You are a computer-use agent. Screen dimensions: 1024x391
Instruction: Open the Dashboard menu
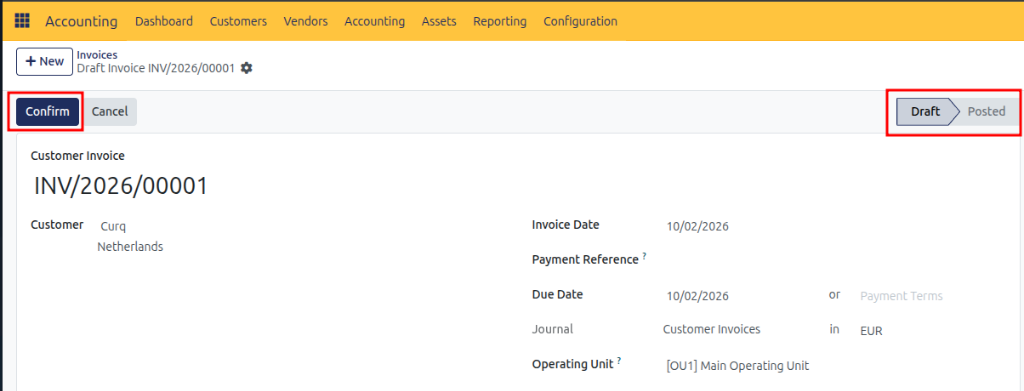164,22
